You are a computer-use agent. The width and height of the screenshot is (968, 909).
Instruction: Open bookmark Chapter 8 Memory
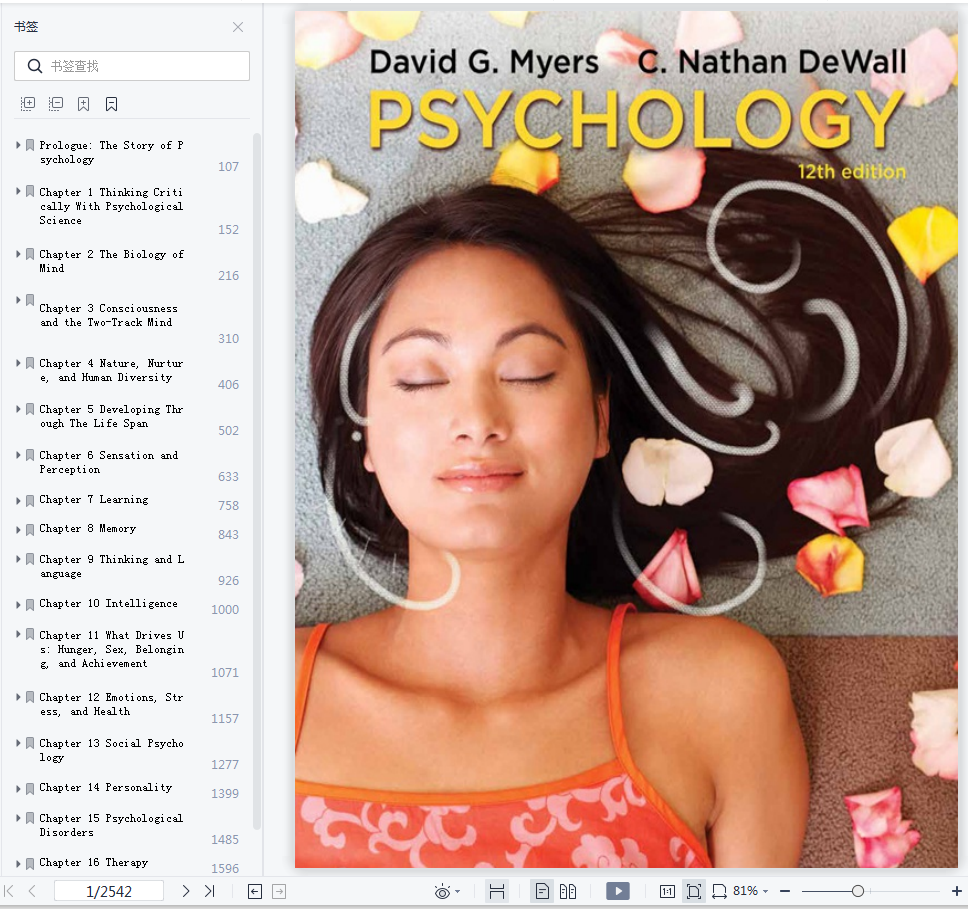[x=88, y=529]
